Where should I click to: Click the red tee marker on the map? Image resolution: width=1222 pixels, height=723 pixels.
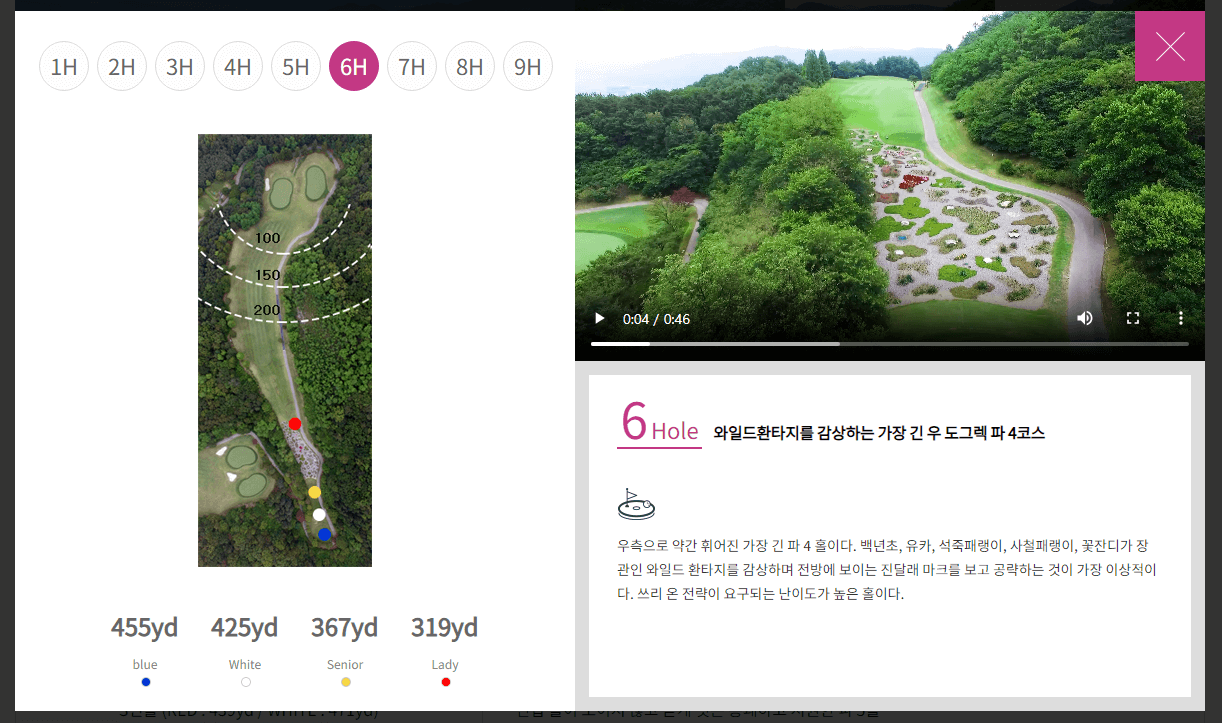tap(295, 424)
